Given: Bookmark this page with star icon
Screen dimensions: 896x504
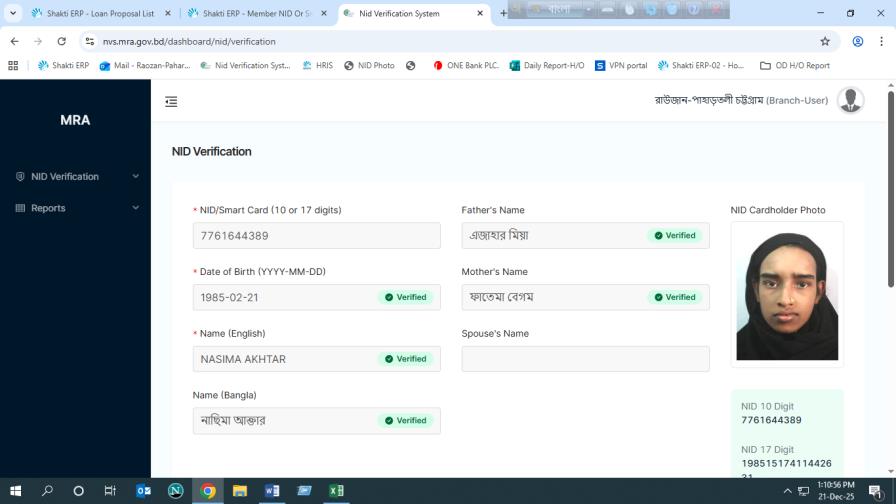Looking at the screenshot, I should (825, 42).
